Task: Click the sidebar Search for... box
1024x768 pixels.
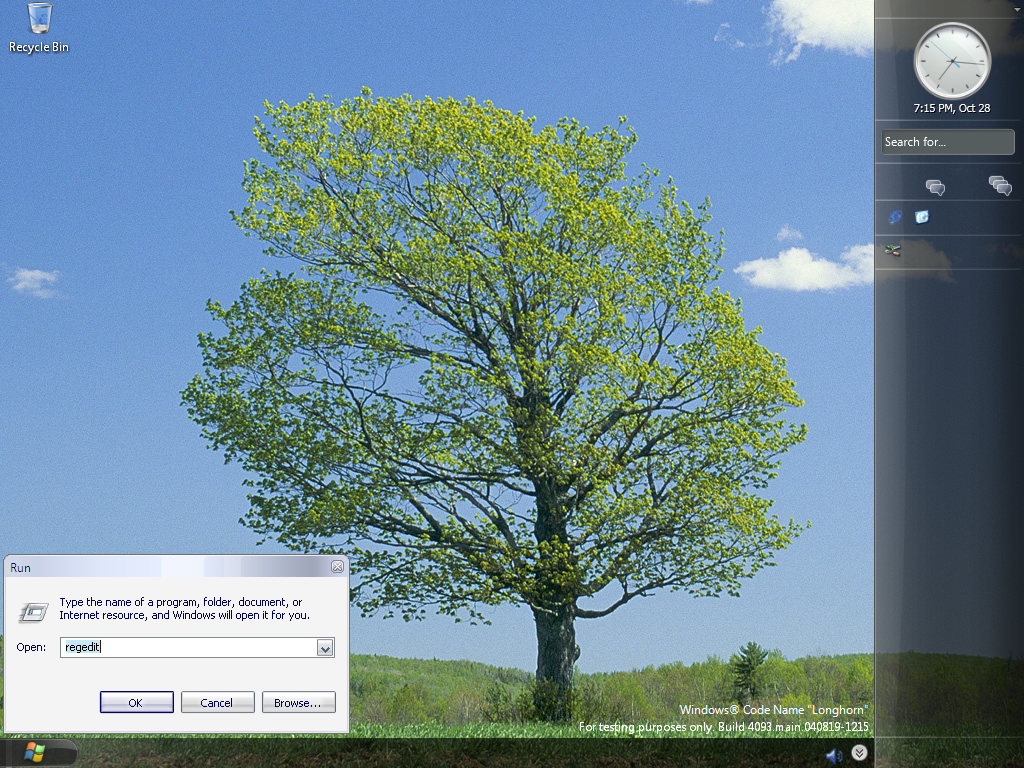Action: tap(948, 142)
